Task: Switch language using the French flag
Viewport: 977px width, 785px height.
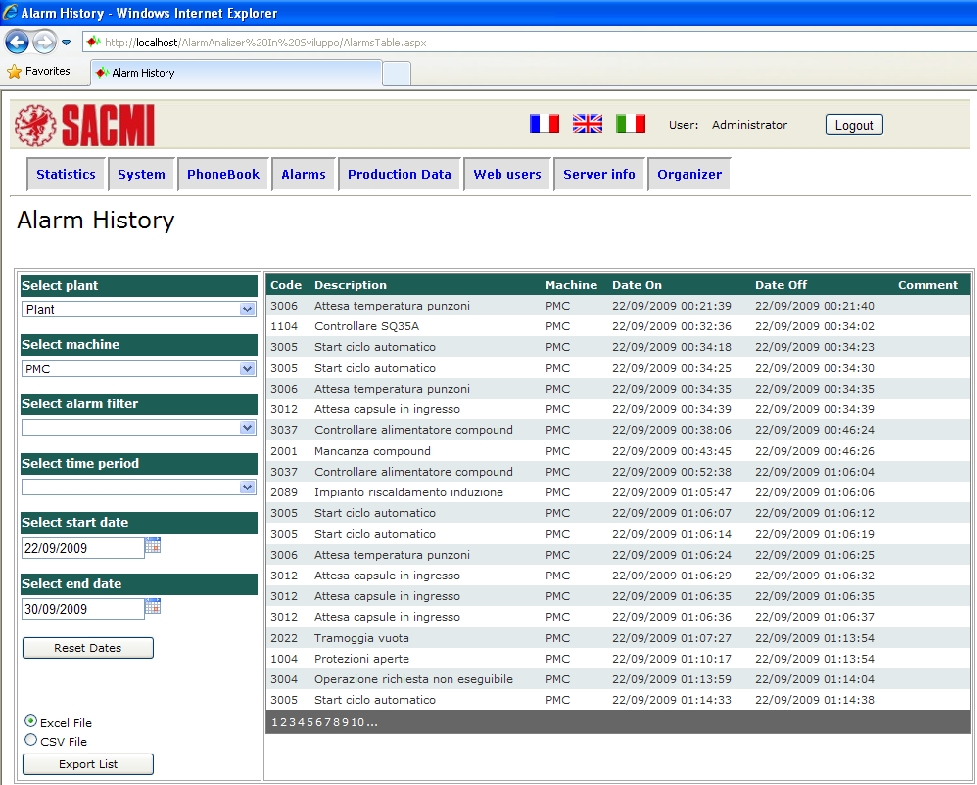Action: pyautogui.click(x=544, y=123)
